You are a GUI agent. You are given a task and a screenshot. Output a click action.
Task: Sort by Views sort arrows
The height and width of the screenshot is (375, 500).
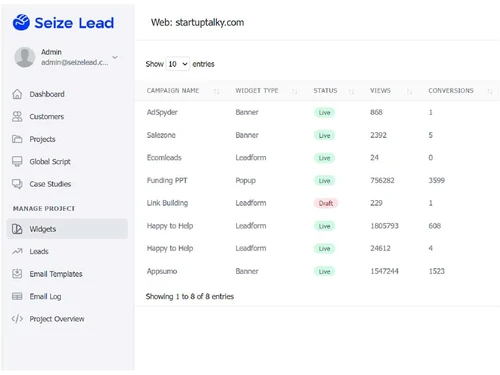(x=409, y=91)
